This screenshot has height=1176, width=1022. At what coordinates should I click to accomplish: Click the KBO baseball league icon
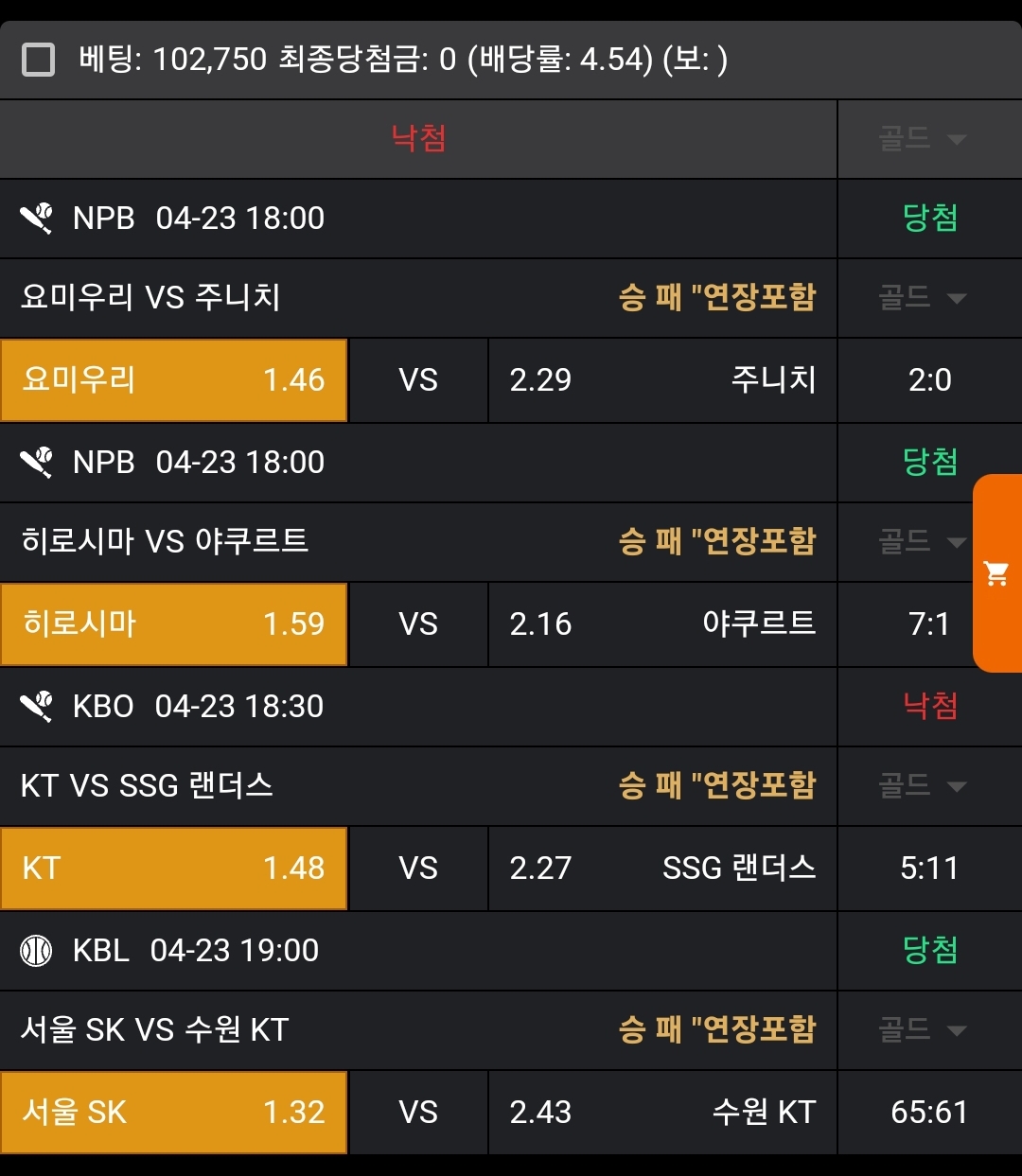click(37, 707)
